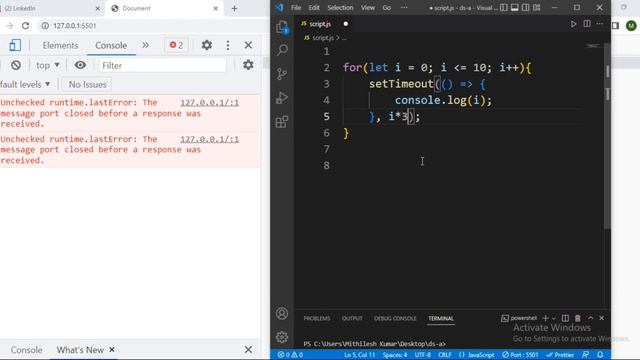Close the What's New drawer tab

[x=112, y=350]
